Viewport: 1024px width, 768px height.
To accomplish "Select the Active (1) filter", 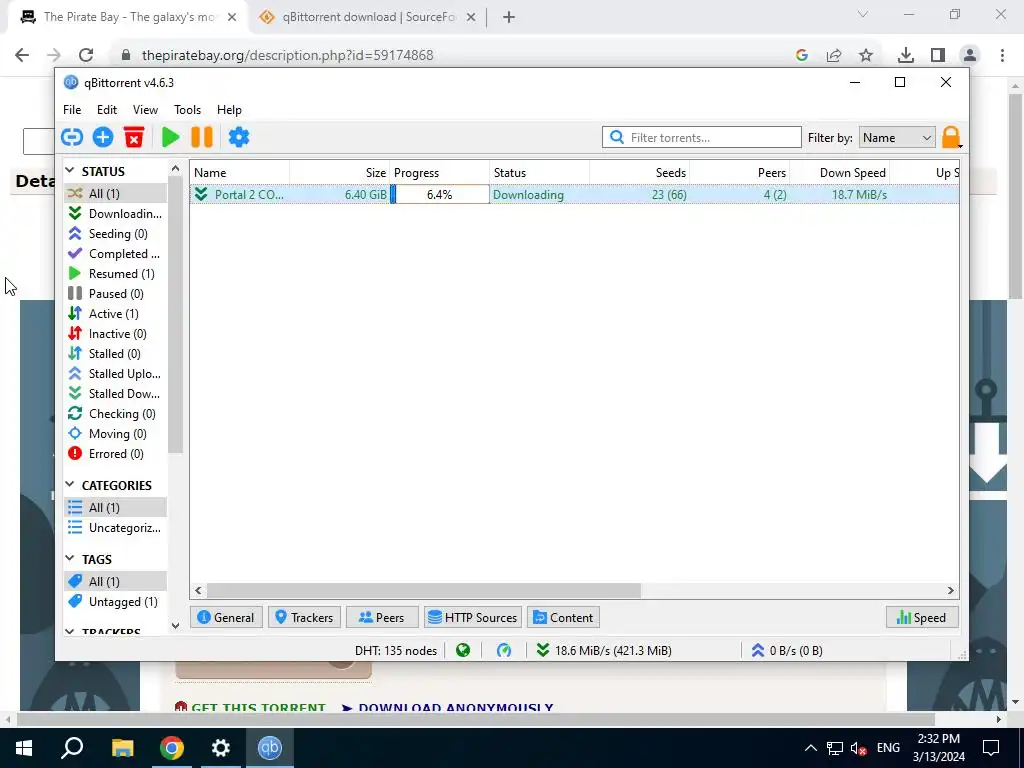I will click(x=115, y=313).
